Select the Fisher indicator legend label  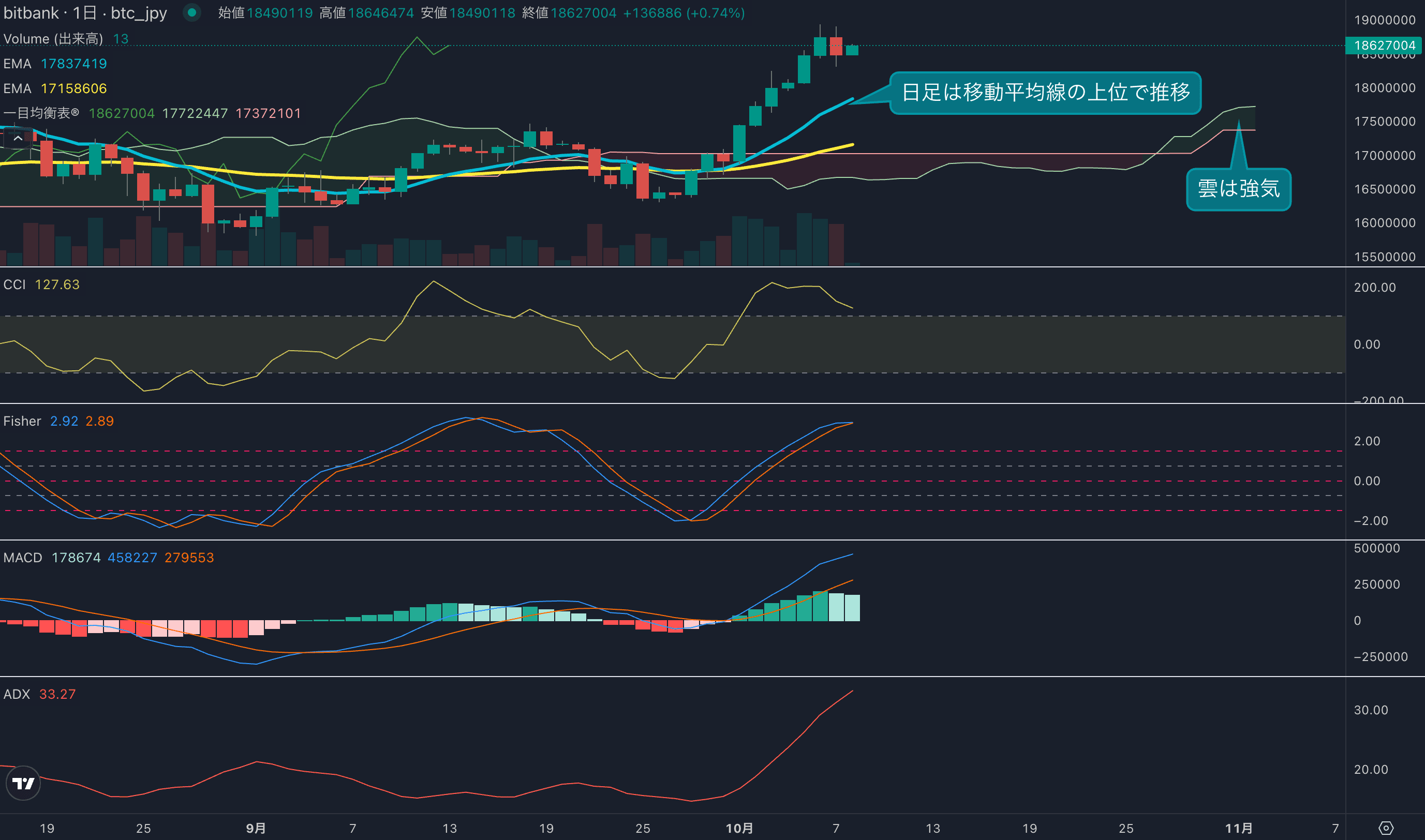coord(22,421)
